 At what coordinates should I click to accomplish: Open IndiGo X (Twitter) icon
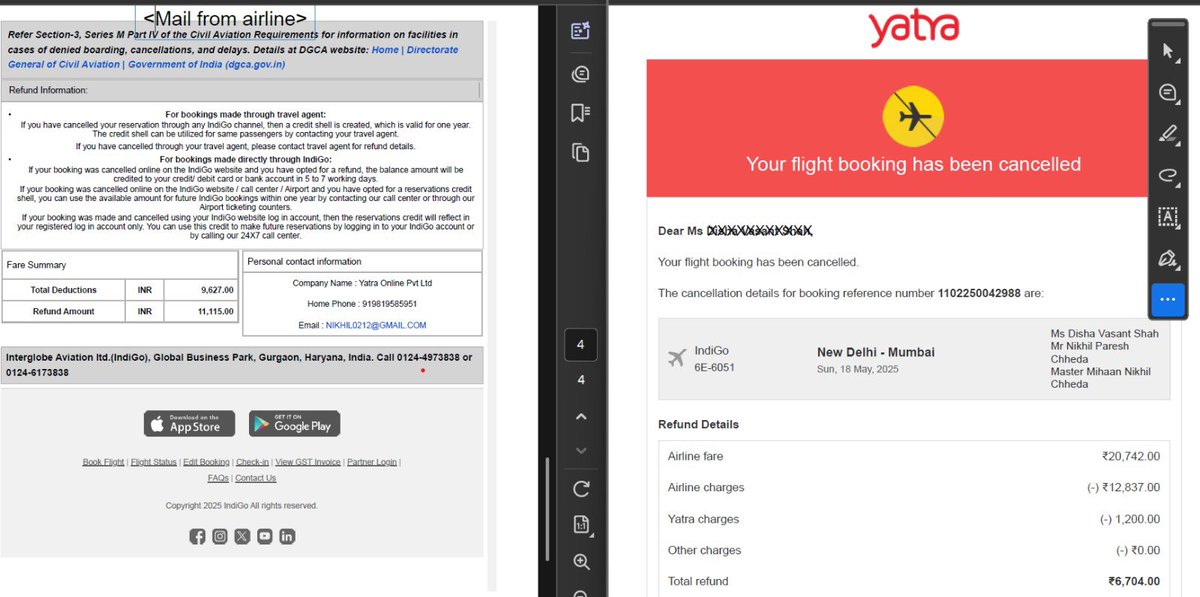(x=242, y=536)
